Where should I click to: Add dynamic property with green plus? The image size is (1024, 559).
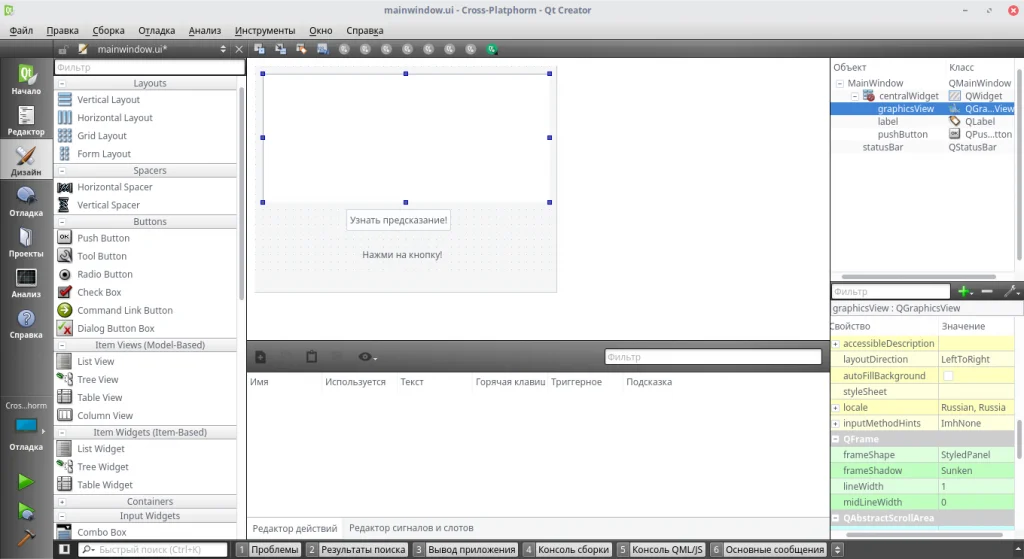[x=965, y=291]
